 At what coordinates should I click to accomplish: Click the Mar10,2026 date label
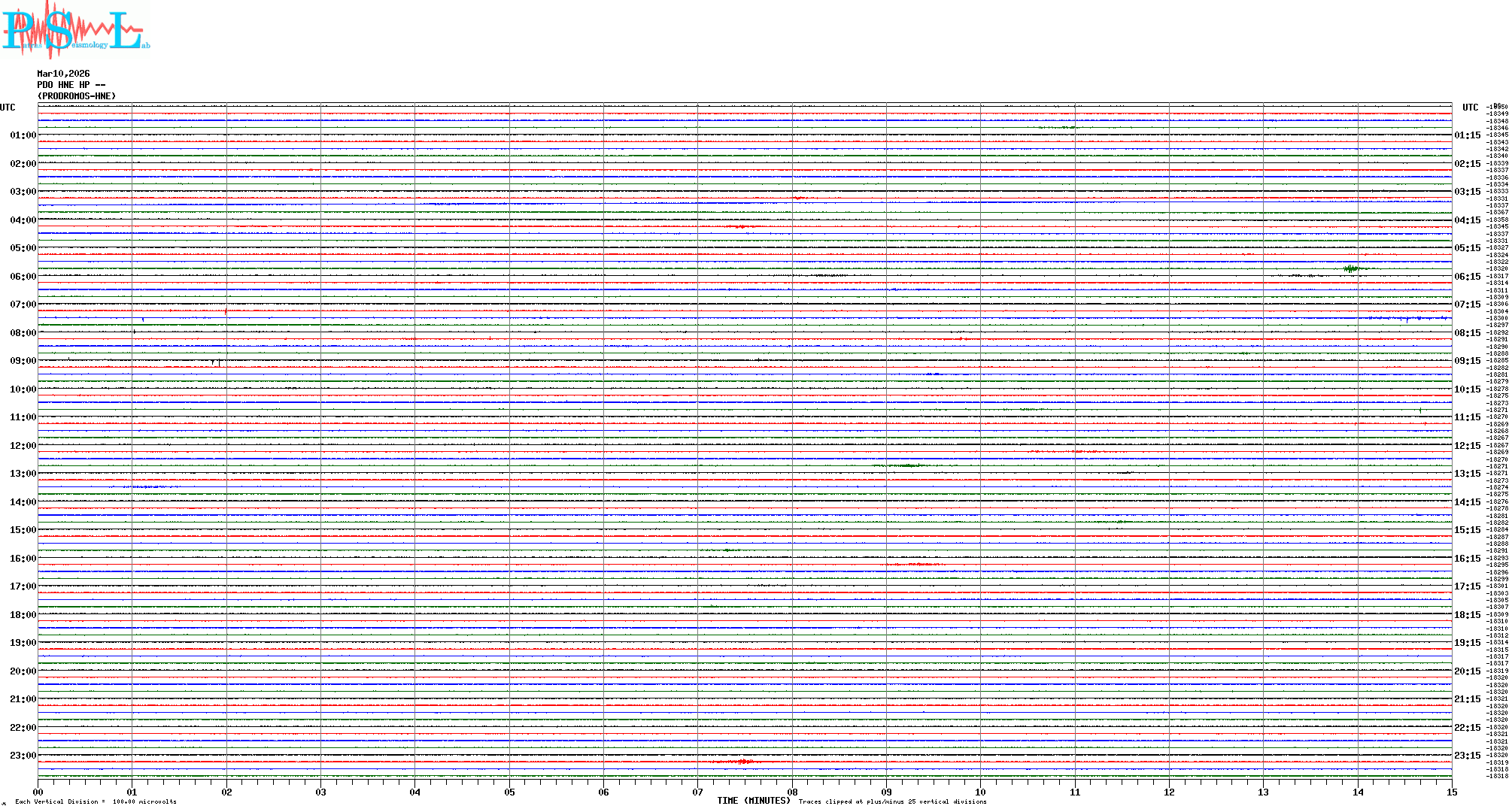(x=63, y=74)
